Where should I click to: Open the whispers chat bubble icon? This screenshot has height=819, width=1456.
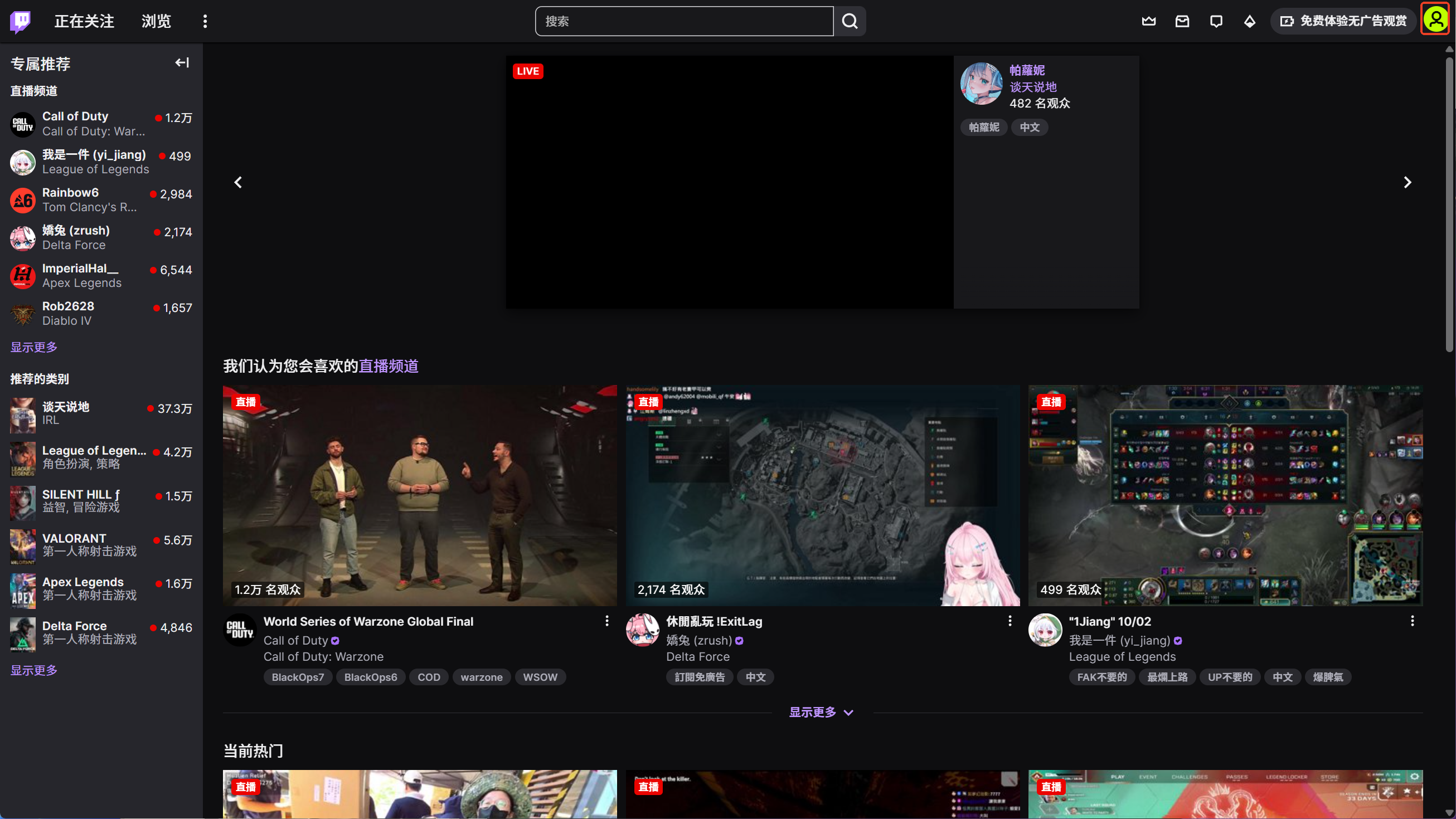point(1216,22)
